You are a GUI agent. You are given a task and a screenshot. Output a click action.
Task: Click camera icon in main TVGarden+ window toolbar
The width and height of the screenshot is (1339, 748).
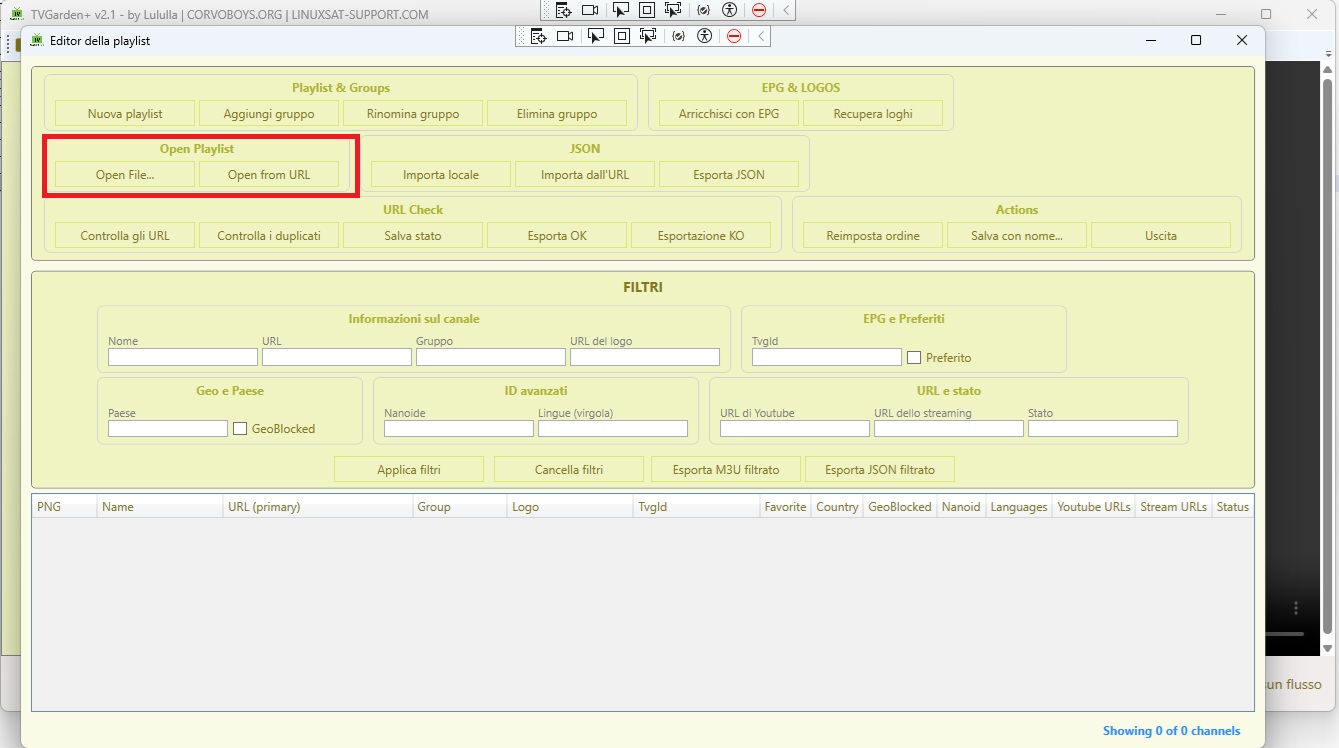(x=590, y=10)
